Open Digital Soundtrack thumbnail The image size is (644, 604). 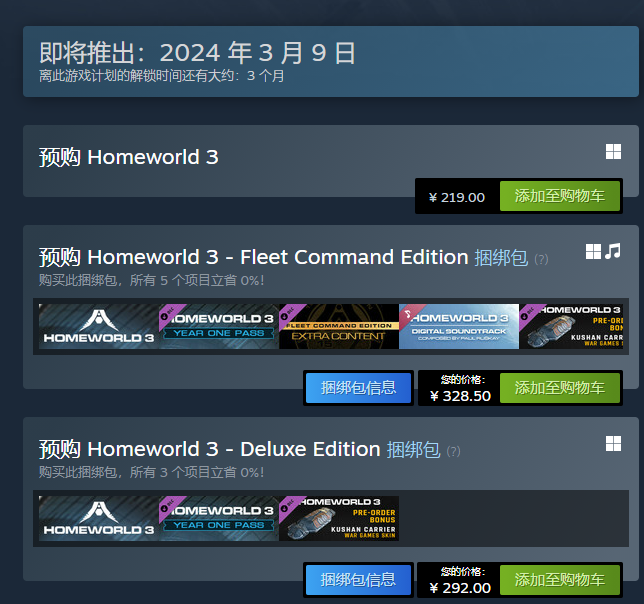459,326
